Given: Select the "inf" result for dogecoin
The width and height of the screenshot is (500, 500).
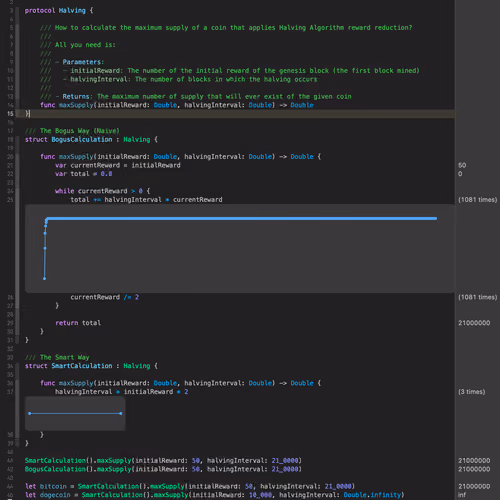Looking at the screenshot, I should point(462,495).
